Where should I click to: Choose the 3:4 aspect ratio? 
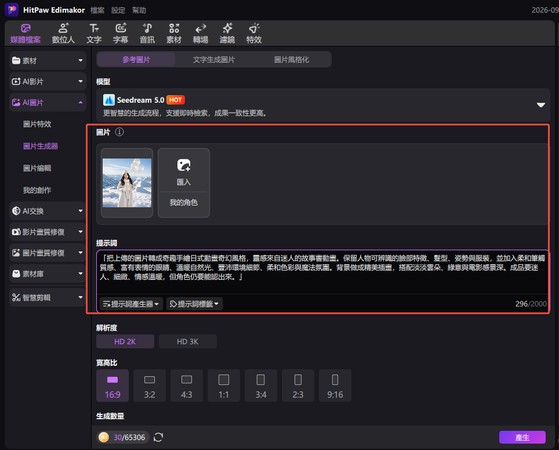pos(261,386)
